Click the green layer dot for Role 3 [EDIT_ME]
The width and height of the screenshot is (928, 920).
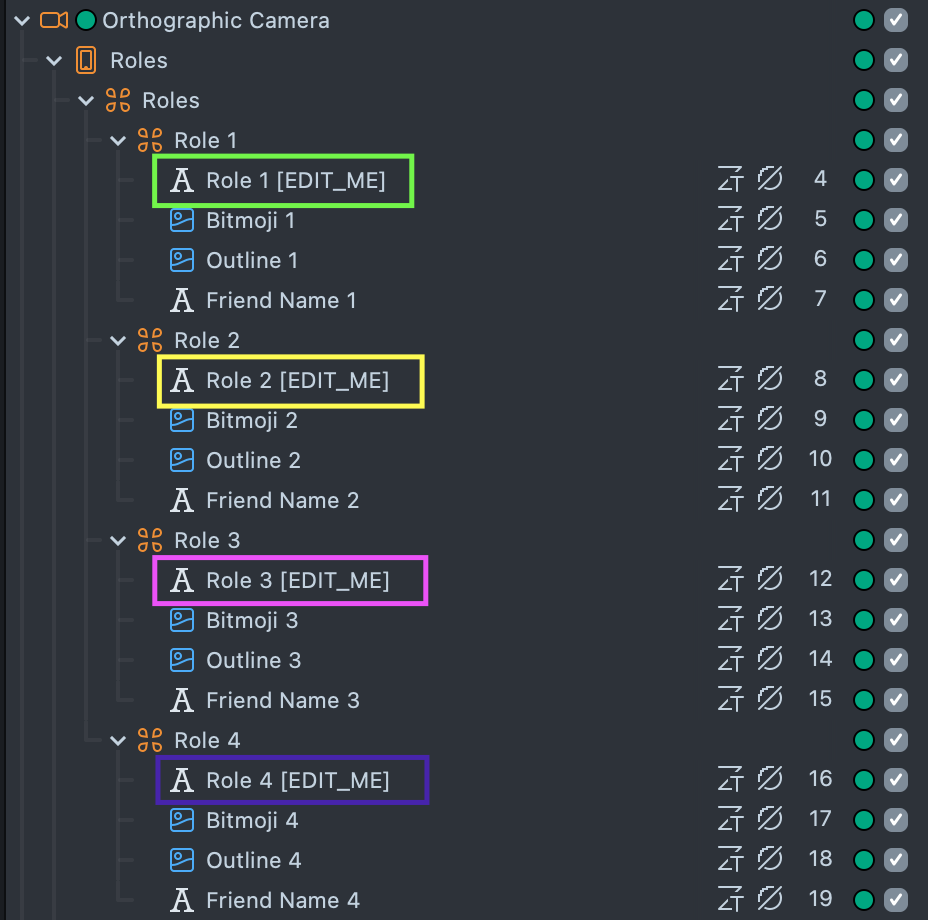864,580
